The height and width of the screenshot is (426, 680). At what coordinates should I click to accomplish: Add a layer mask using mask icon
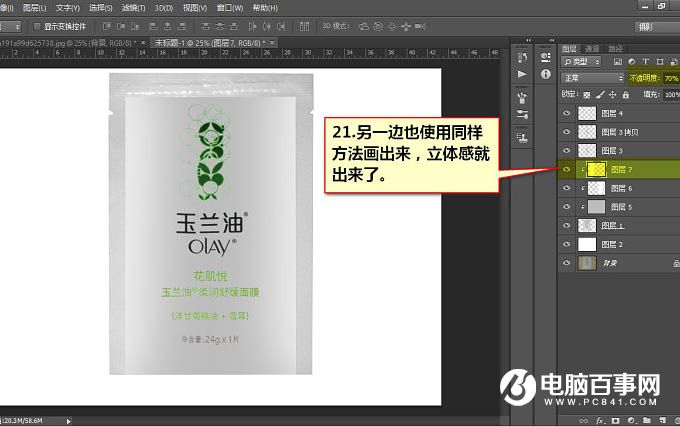tap(615, 420)
